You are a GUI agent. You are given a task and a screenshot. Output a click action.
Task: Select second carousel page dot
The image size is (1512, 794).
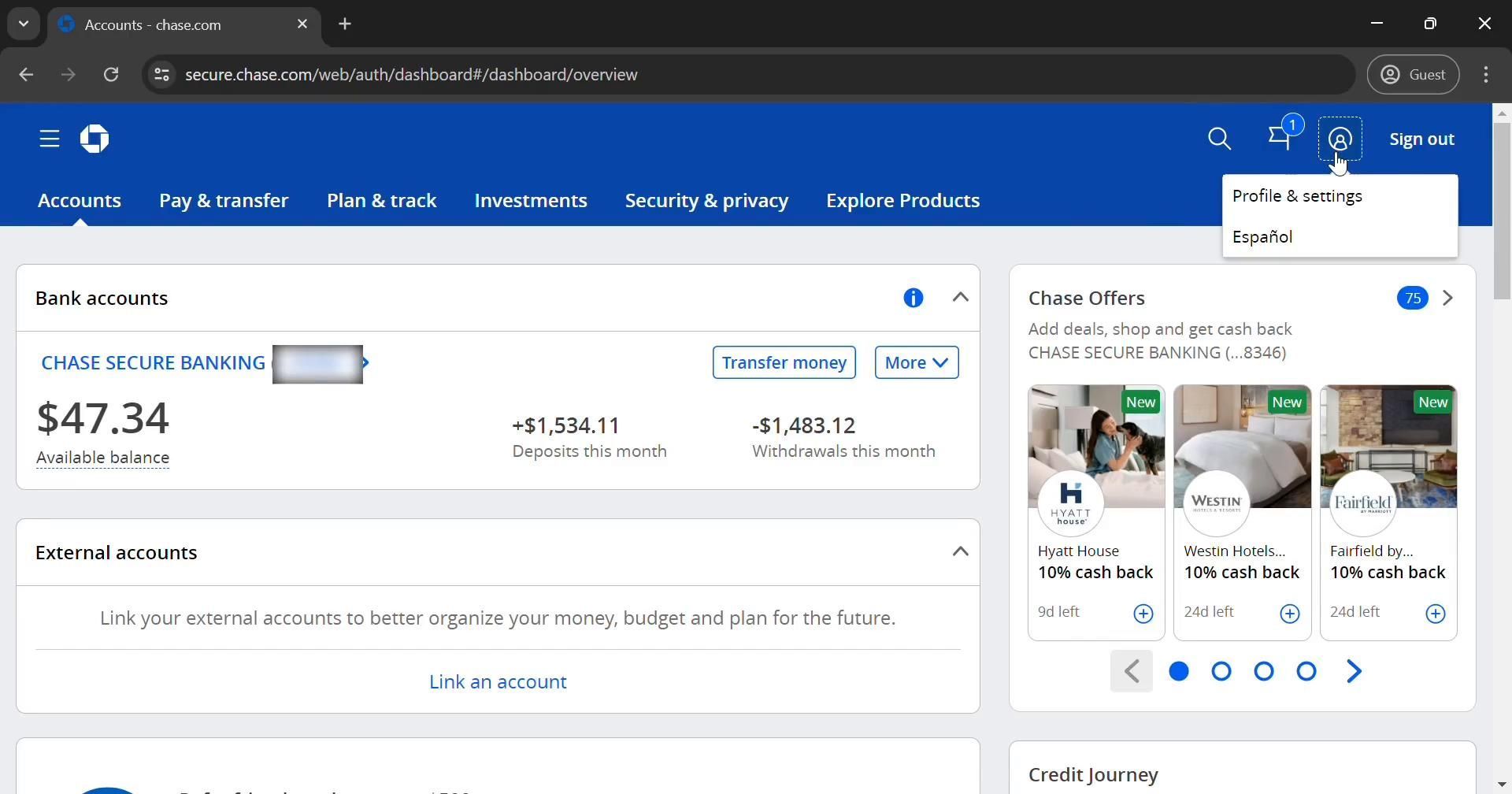point(1221,672)
